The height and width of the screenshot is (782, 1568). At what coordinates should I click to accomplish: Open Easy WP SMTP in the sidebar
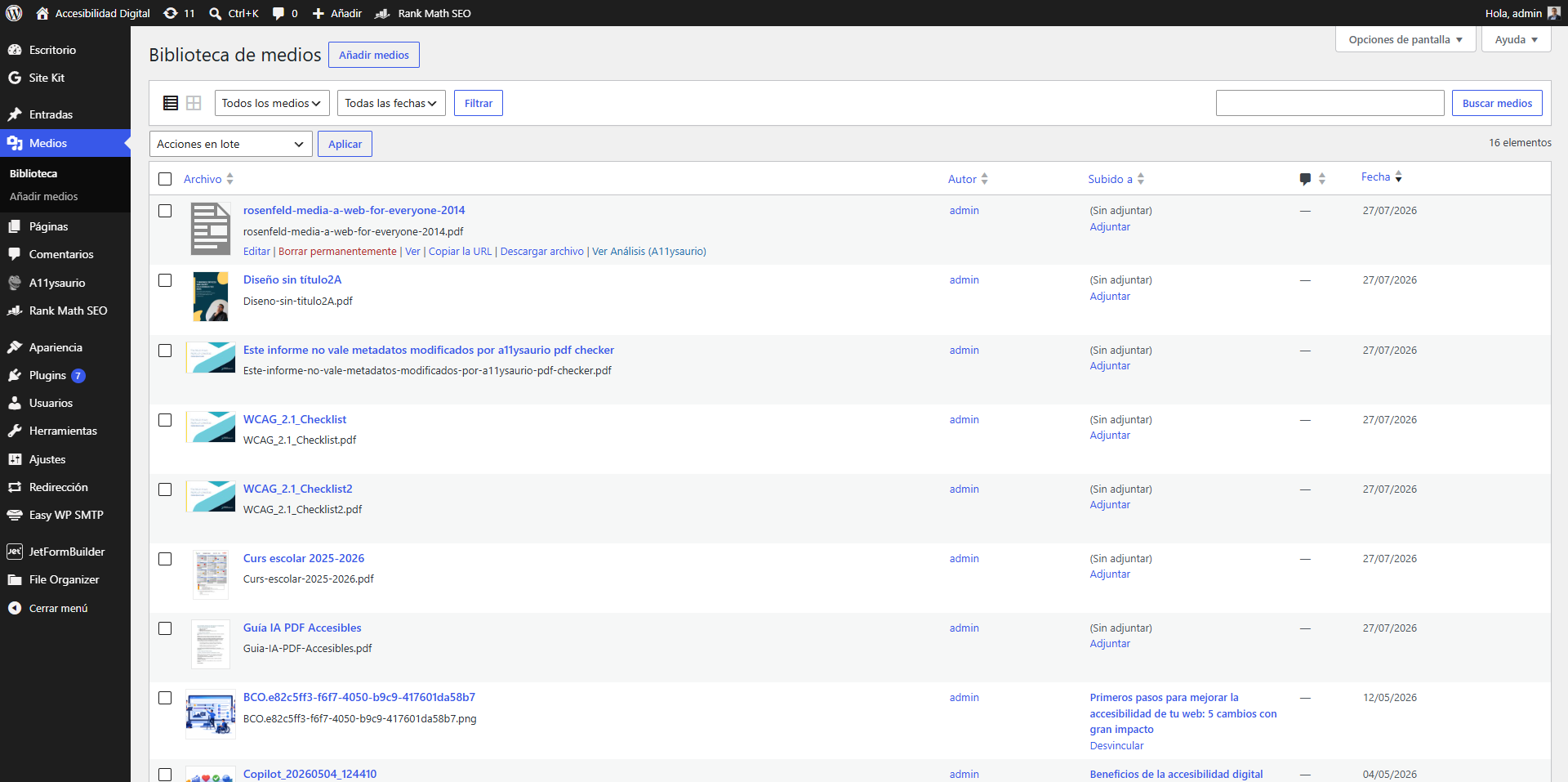(65, 515)
